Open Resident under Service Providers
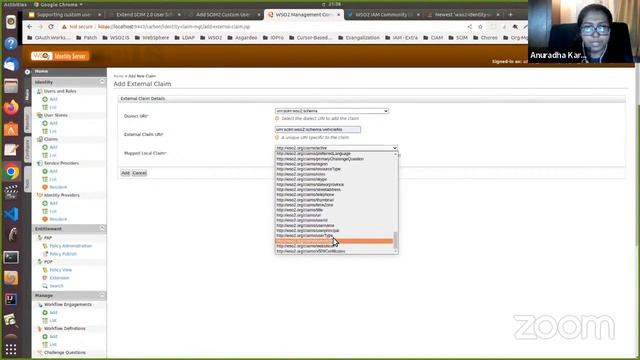The width and height of the screenshot is (640, 360). click(x=58, y=187)
